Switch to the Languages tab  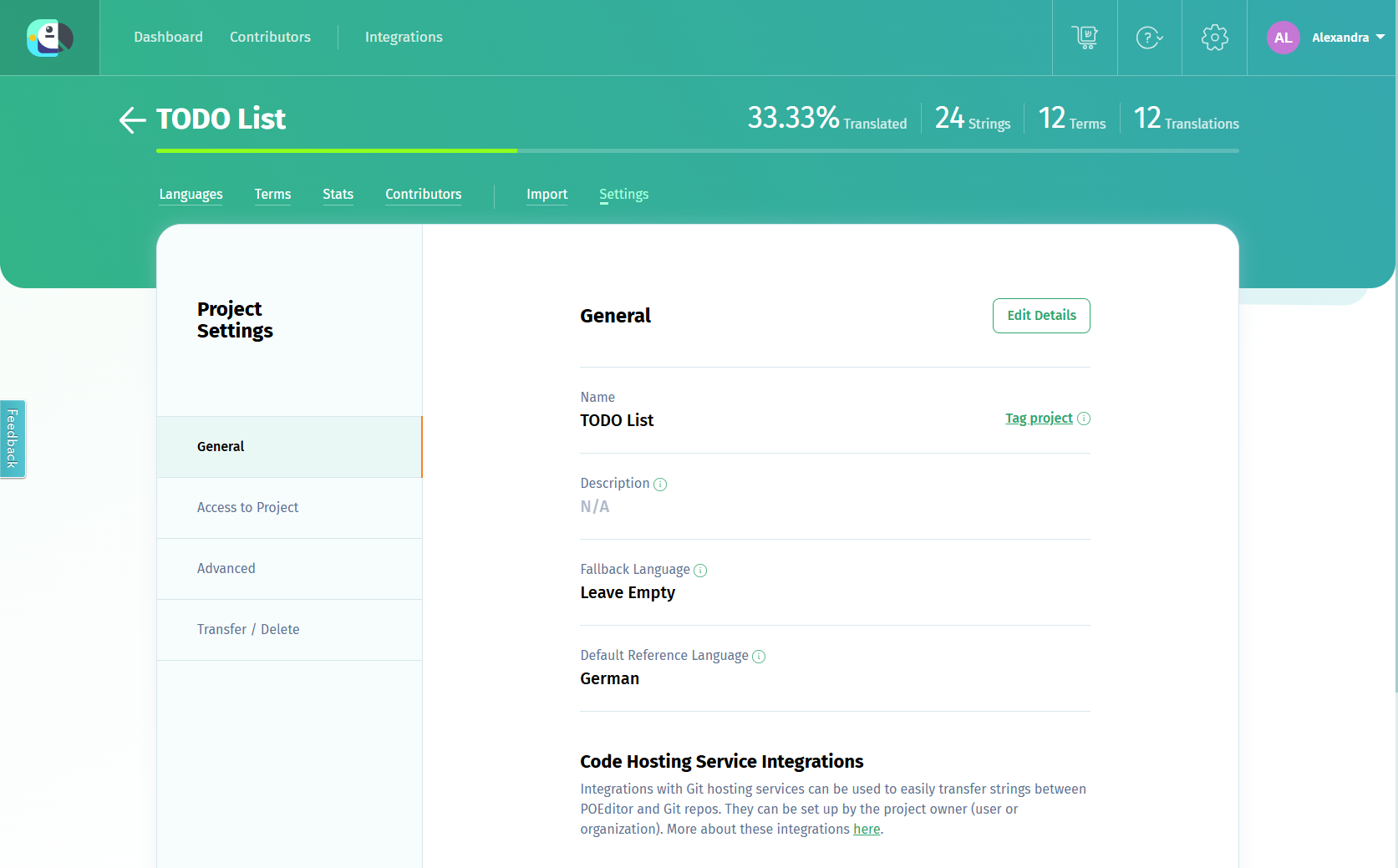pos(191,194)
